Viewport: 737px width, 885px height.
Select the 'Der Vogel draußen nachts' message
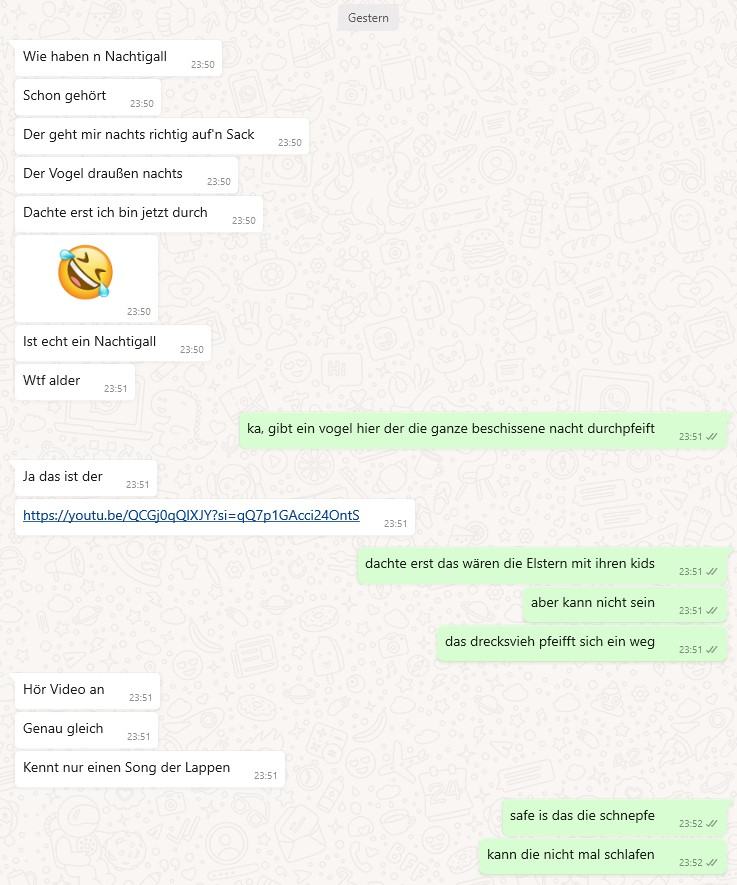pyautogui.click(x=126, y=175)
